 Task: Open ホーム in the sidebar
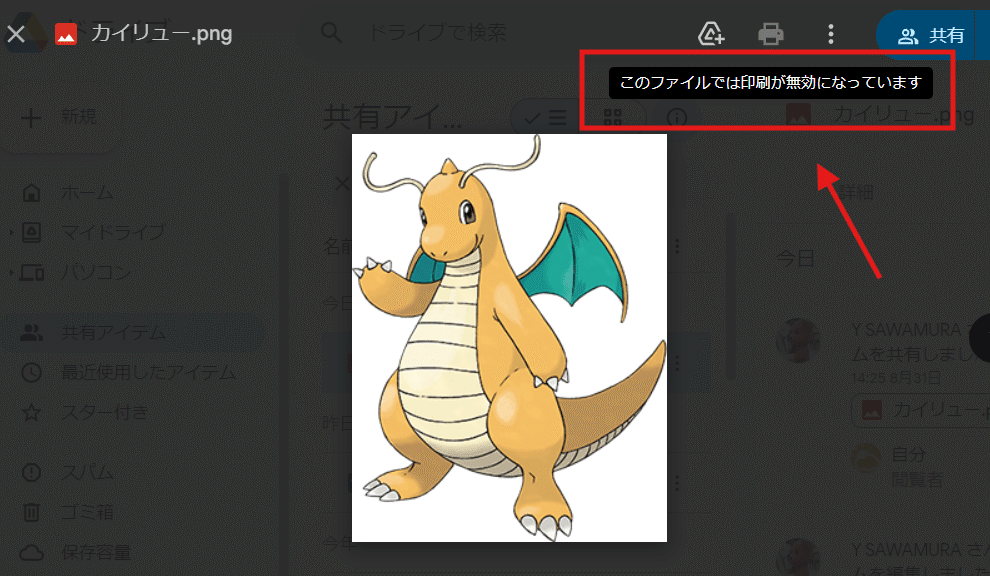pos(87,193)
